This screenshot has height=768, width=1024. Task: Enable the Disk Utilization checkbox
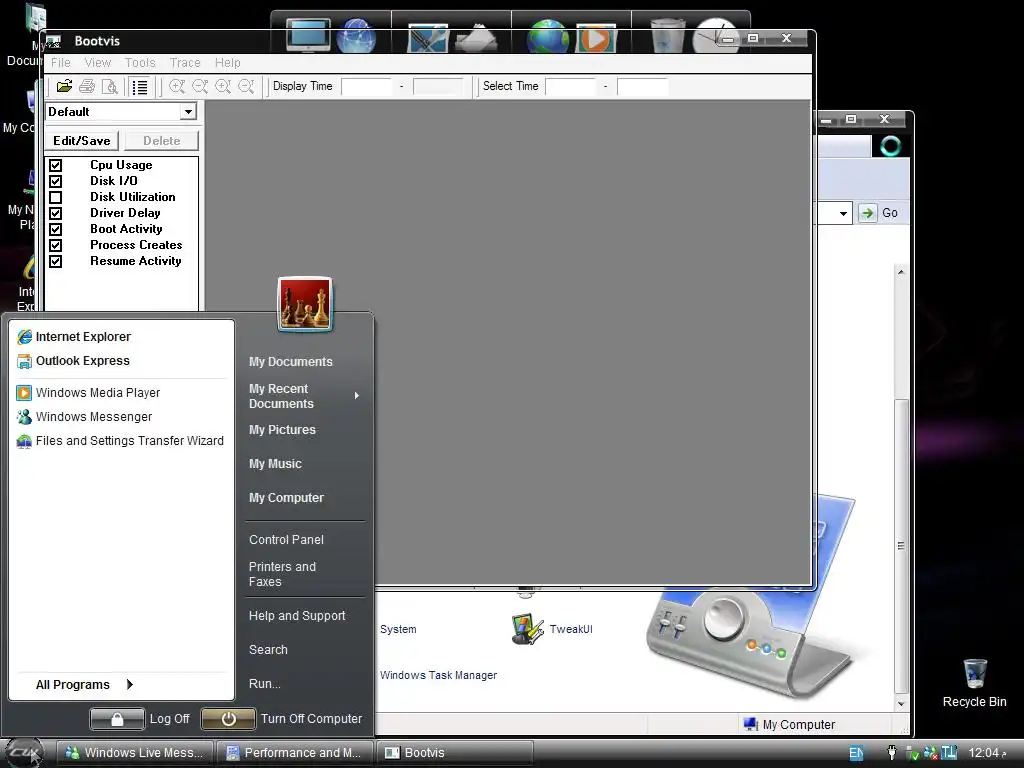(56, 197)
